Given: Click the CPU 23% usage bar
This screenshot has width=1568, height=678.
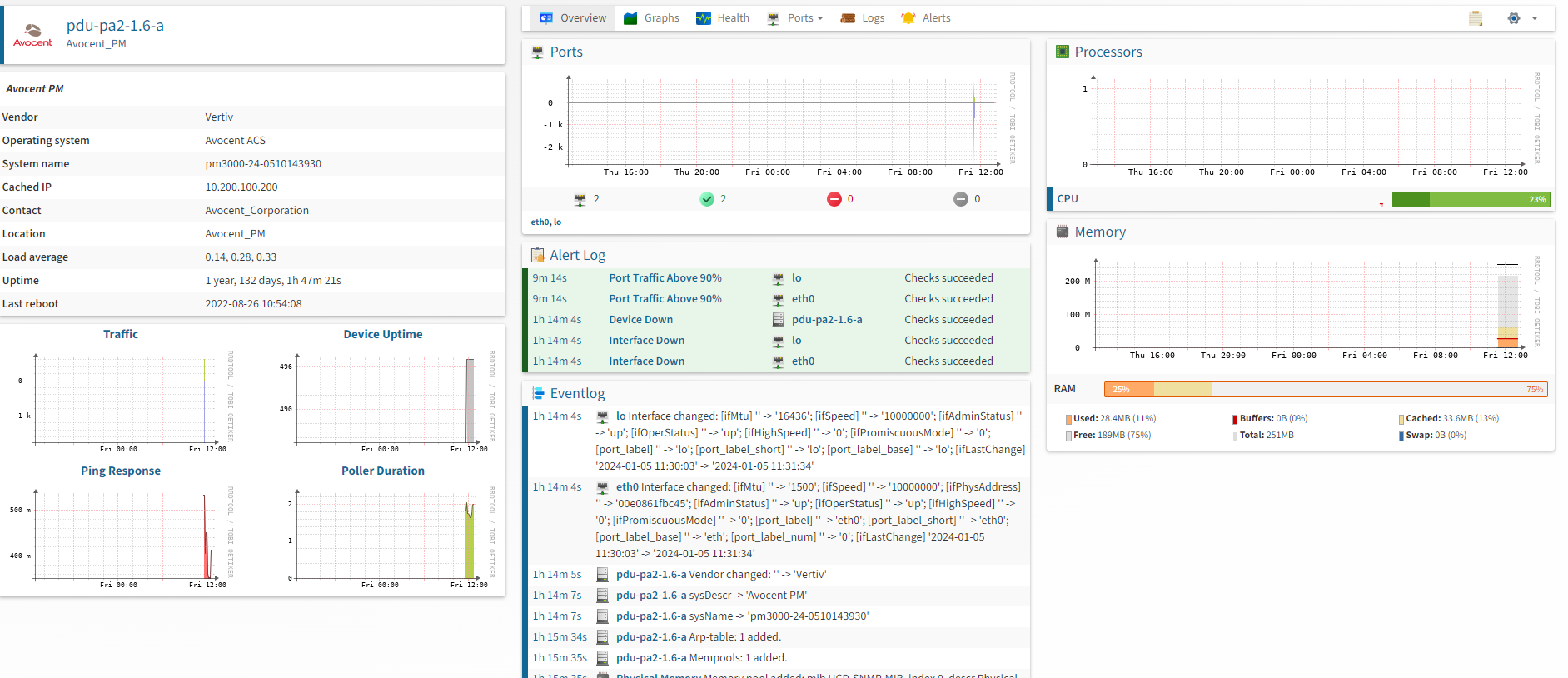Looking at the screenshot, I should tap(1471, 199).
